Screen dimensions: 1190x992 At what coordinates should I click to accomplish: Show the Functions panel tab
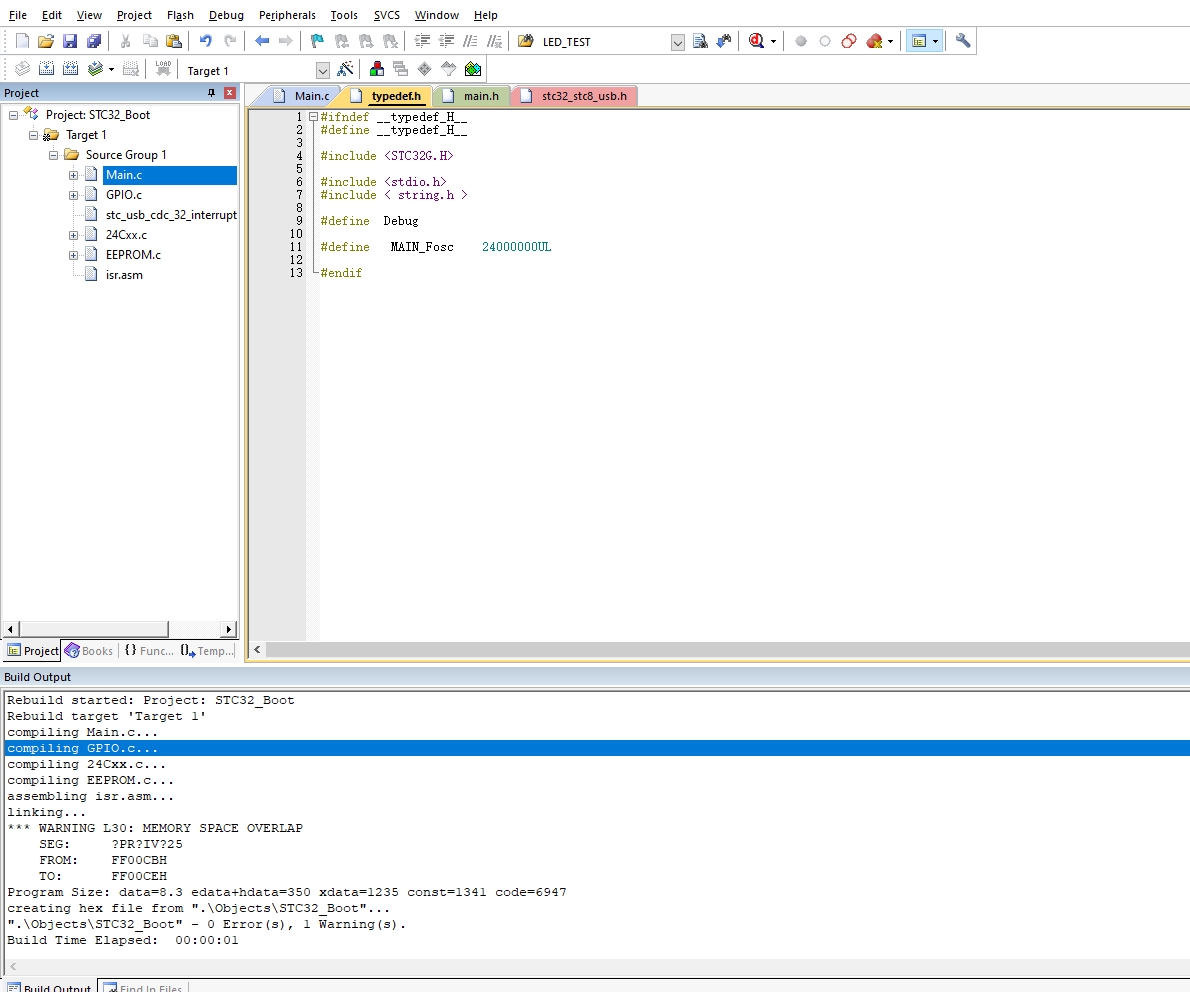pyautogui.click(x=149, y=650)
